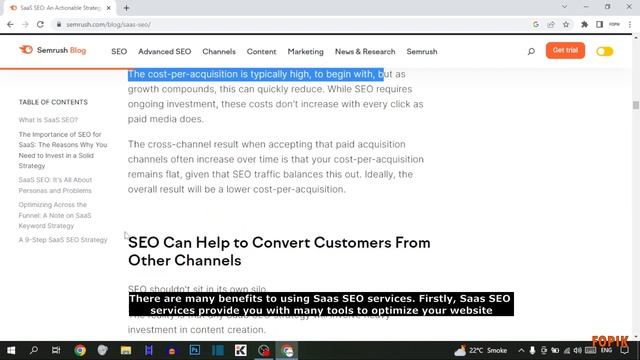Screen dimensions: 640x360
Task: Open Google Chrome from the taskbar
Action: 80,351
